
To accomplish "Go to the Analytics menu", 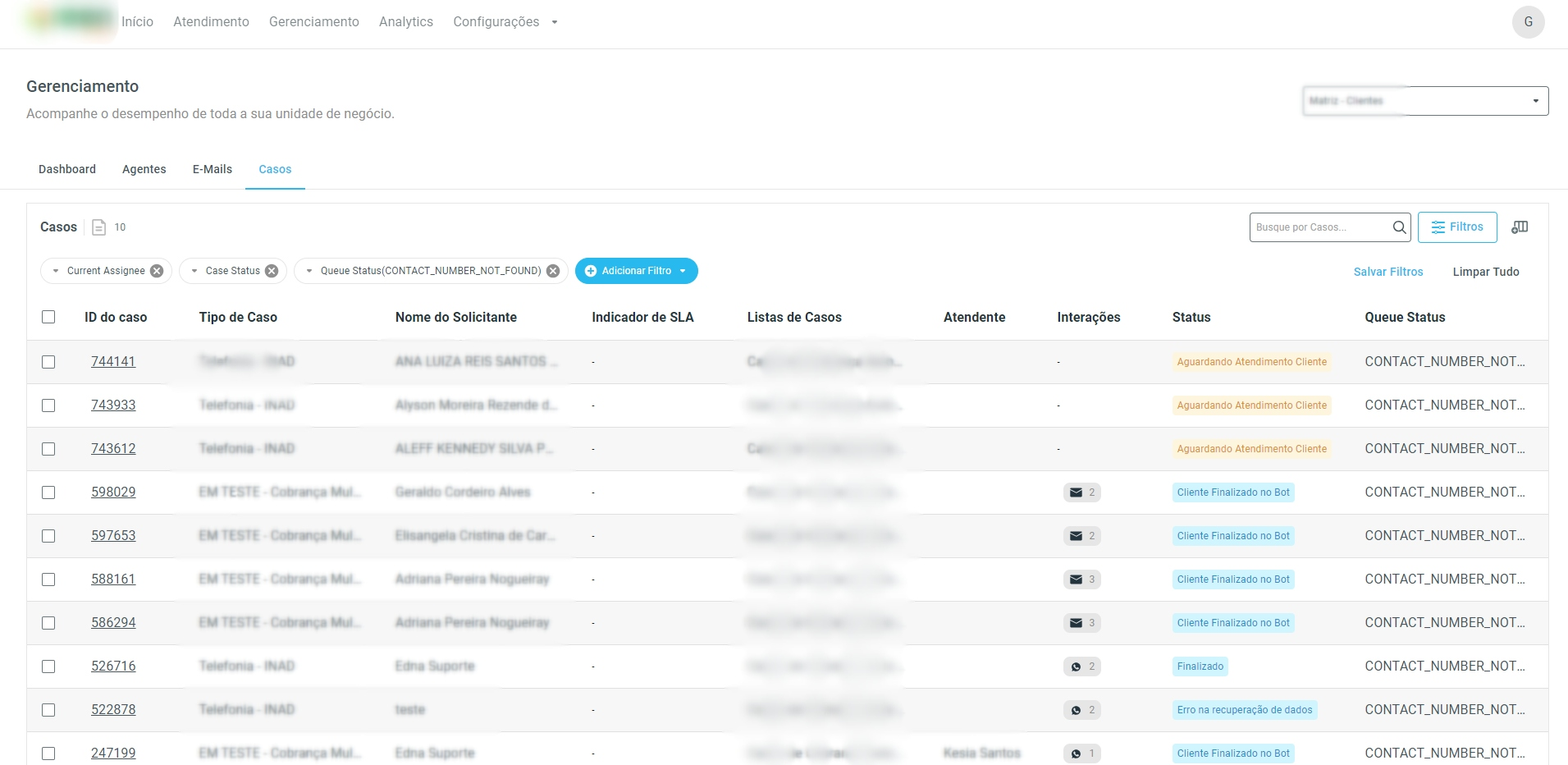I will (x=405, y=22).
